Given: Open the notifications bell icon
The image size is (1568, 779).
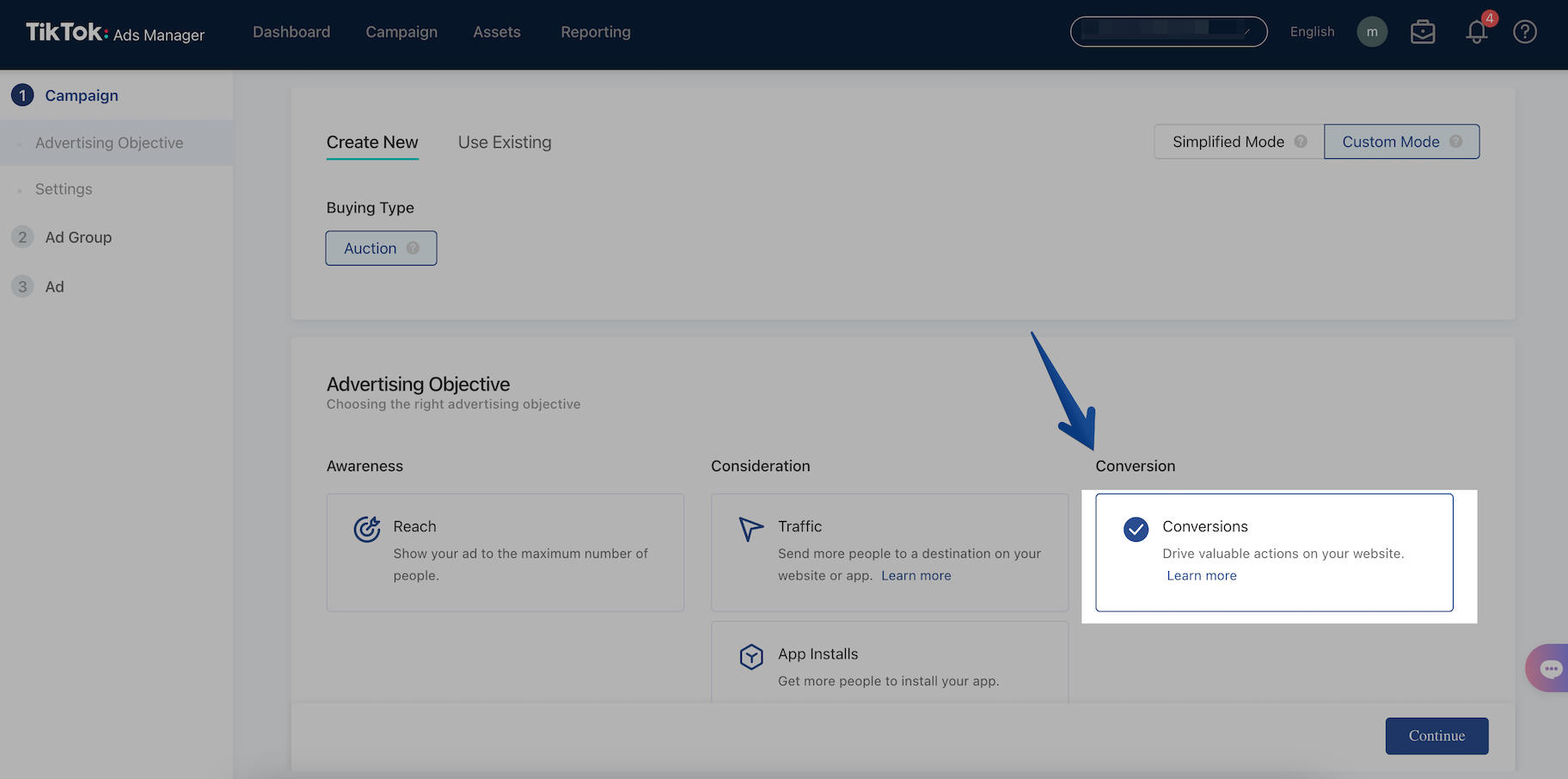Looking at the screenshot, I should point(1476,32).
